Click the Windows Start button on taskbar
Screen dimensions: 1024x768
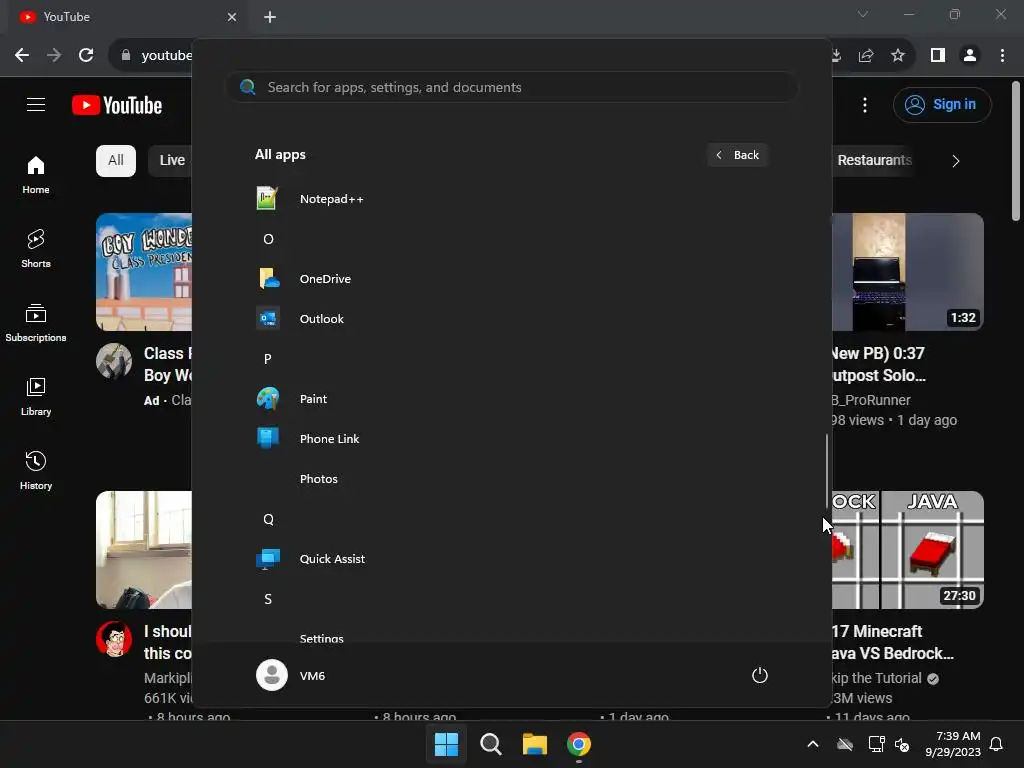point(447,744)
